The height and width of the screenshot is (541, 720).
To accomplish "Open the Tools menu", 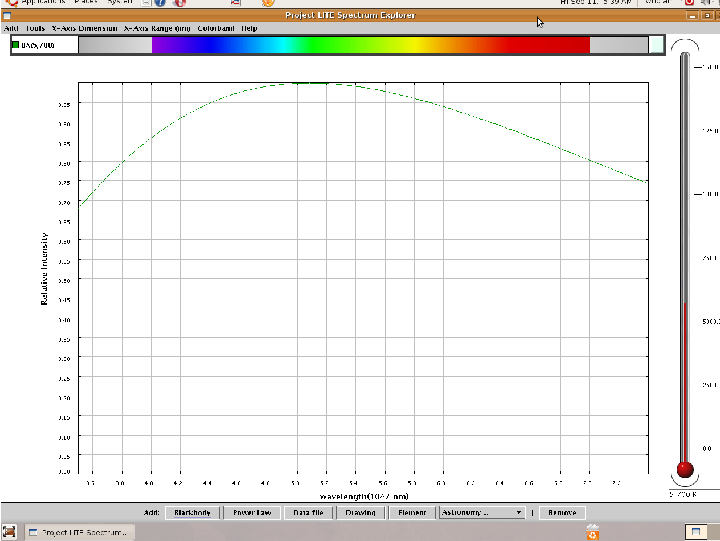I will [34, 28].
